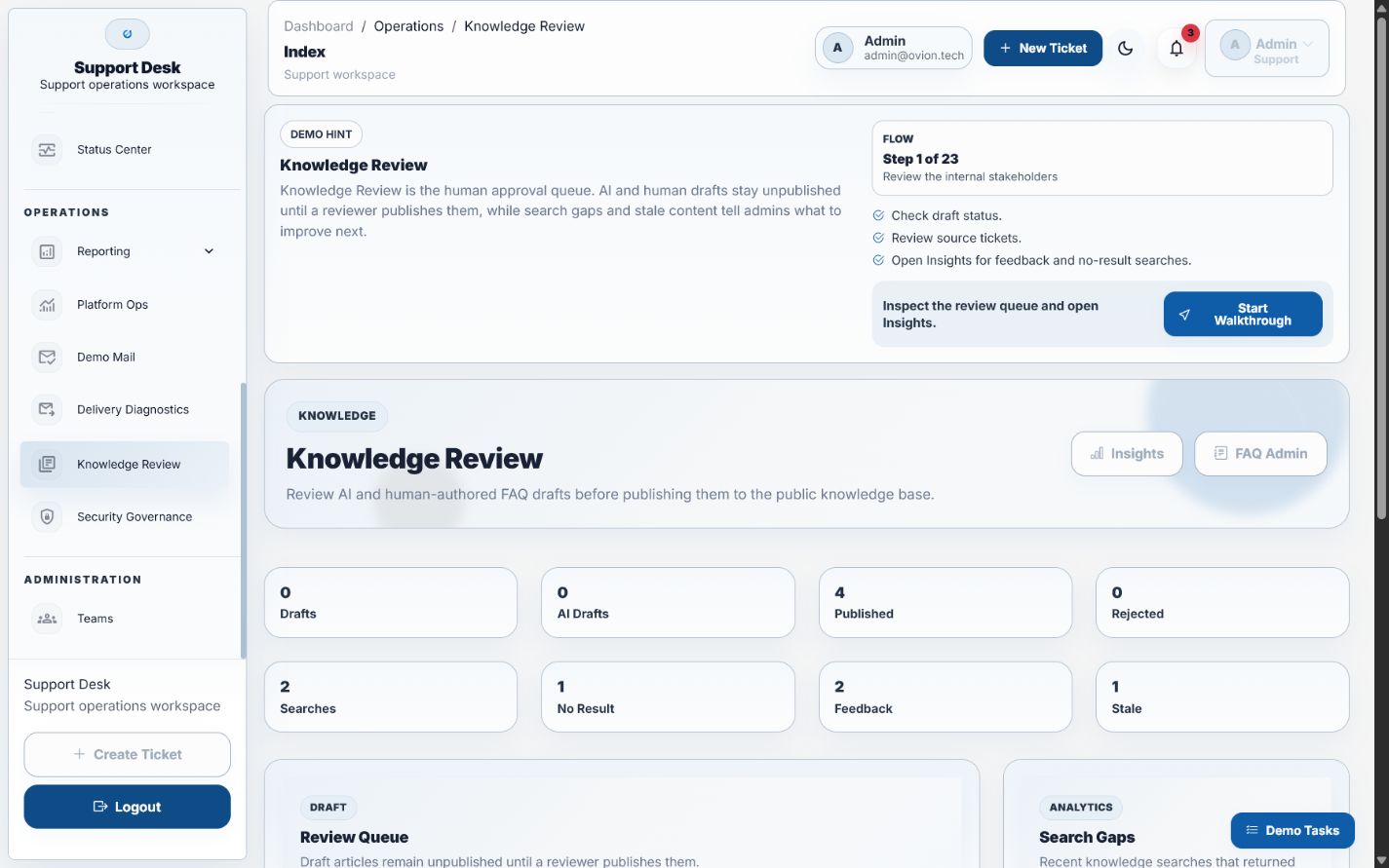Click the ANALYTICS tag above Search Gaps
1389x868 pixels.
coord(1081,808)
